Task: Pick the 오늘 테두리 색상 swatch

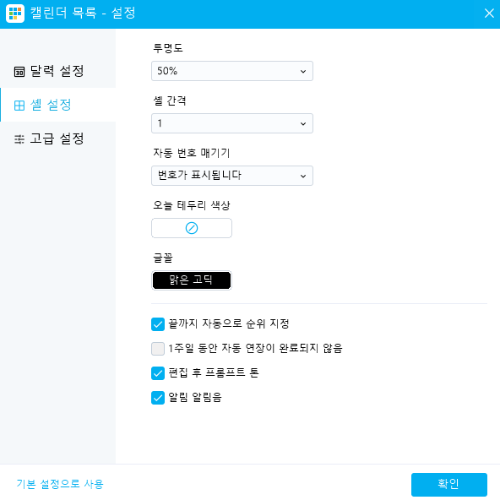Action: coord(192,228)
